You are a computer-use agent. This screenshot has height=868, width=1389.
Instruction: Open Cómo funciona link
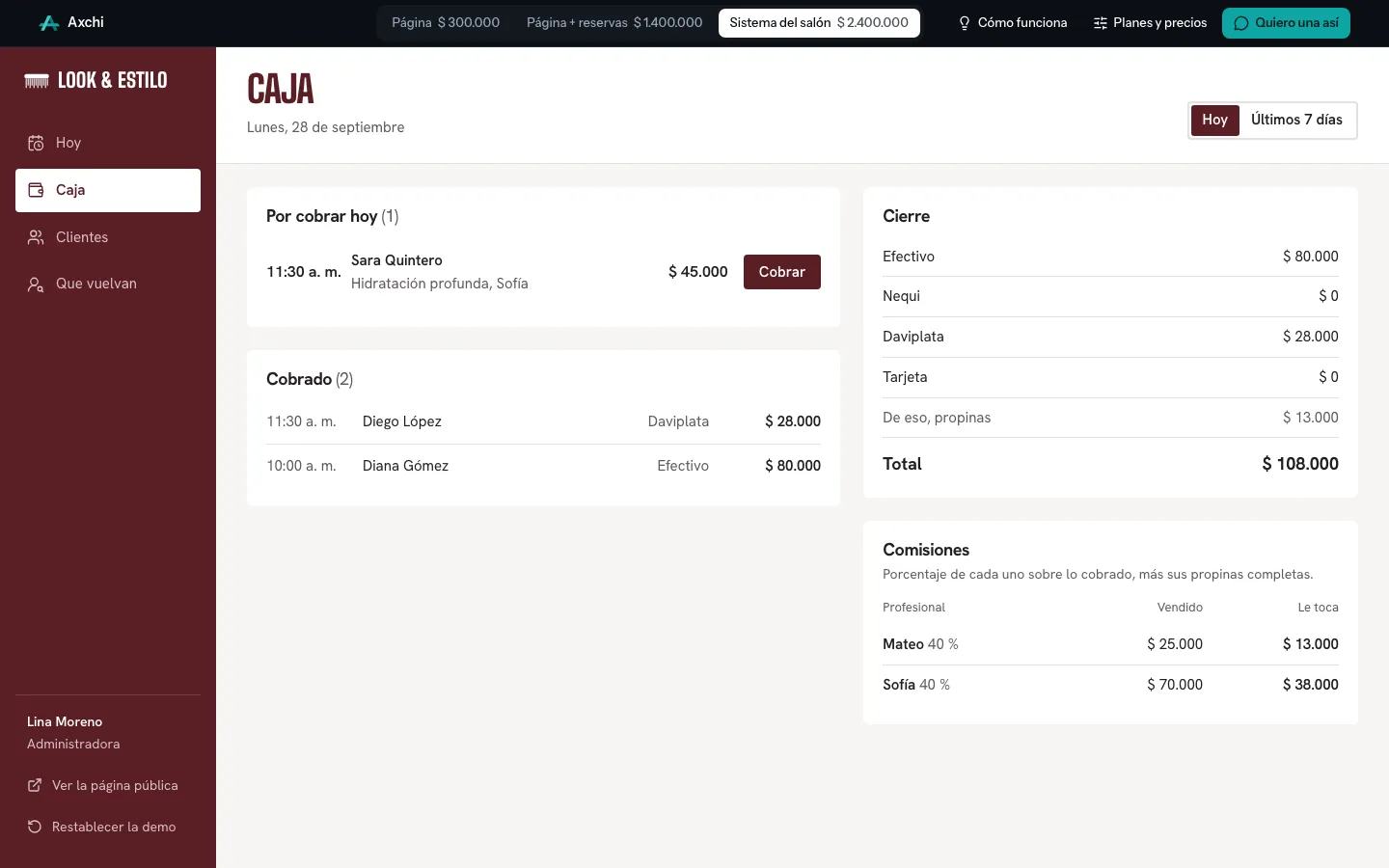coord(1012,23)
